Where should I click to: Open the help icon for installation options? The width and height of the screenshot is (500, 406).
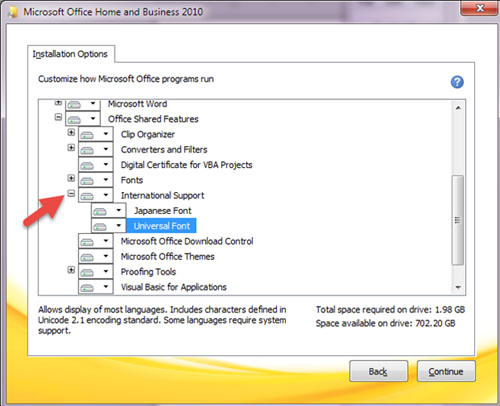457,82
